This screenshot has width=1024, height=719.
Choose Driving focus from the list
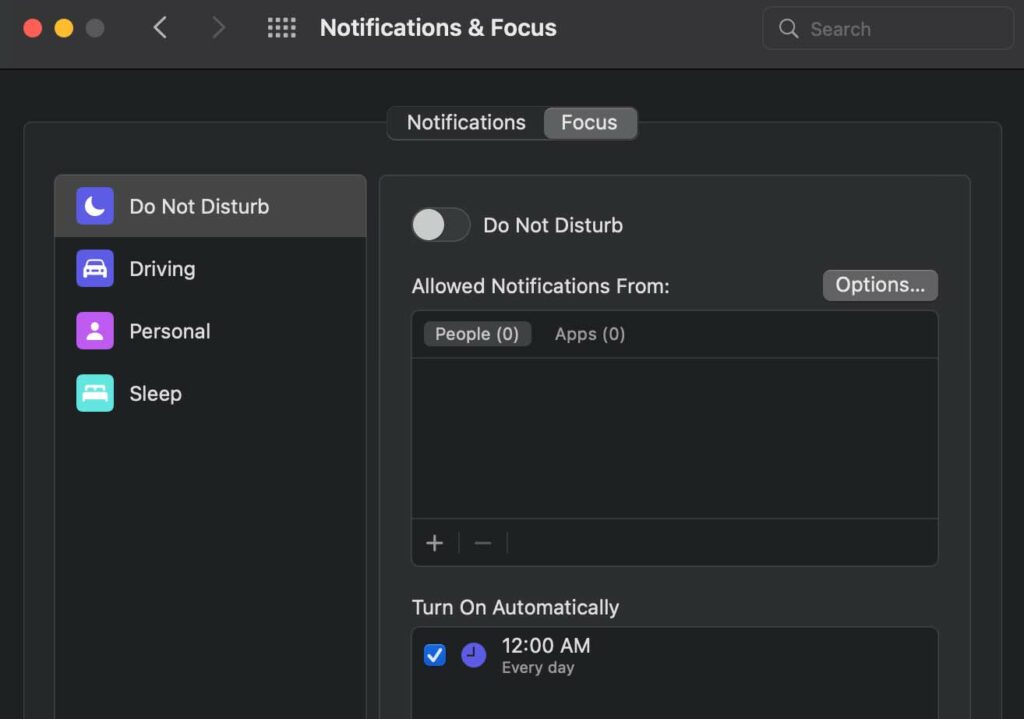(162, 269)
